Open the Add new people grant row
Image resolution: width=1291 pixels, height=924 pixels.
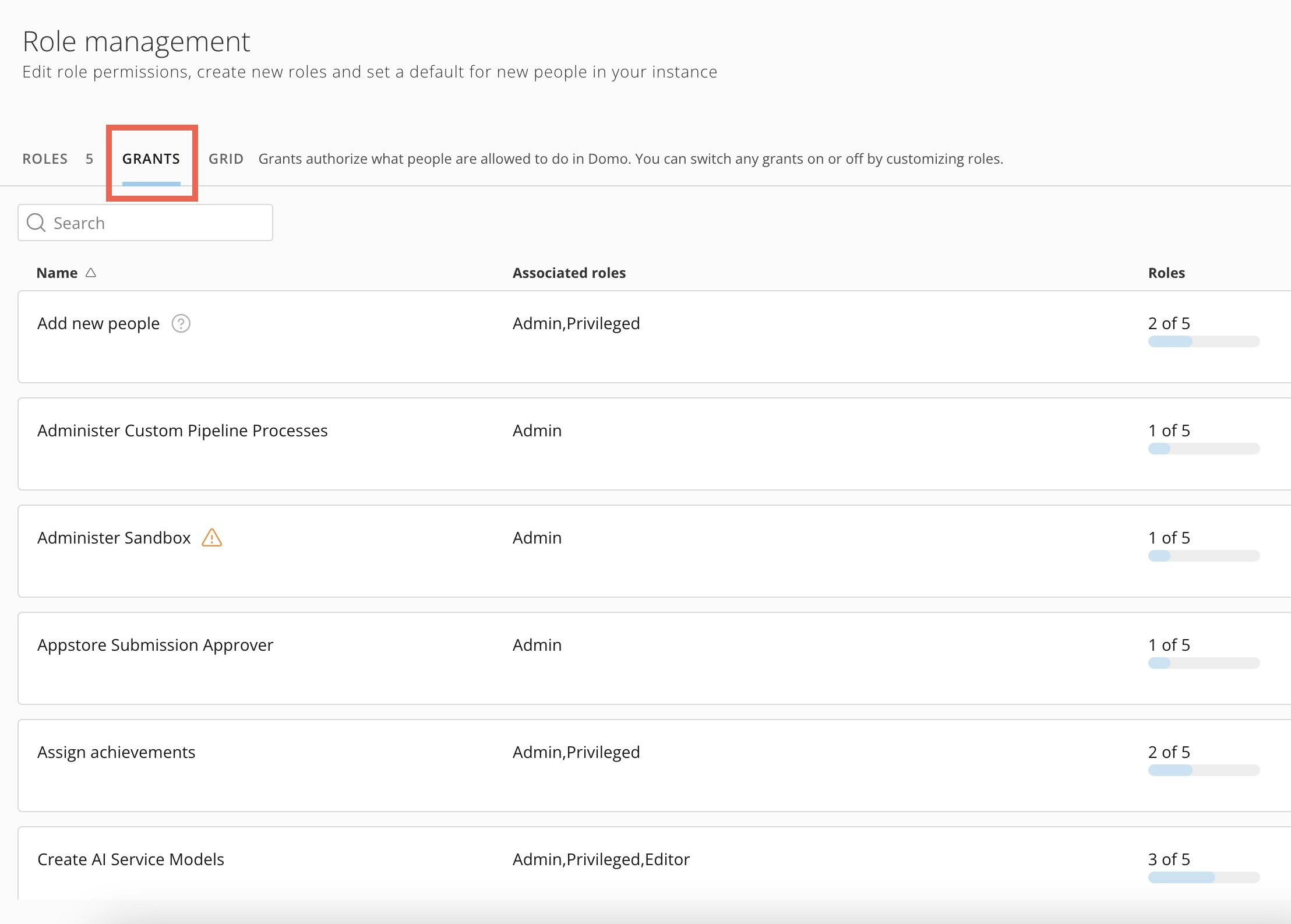coord(98,323)
